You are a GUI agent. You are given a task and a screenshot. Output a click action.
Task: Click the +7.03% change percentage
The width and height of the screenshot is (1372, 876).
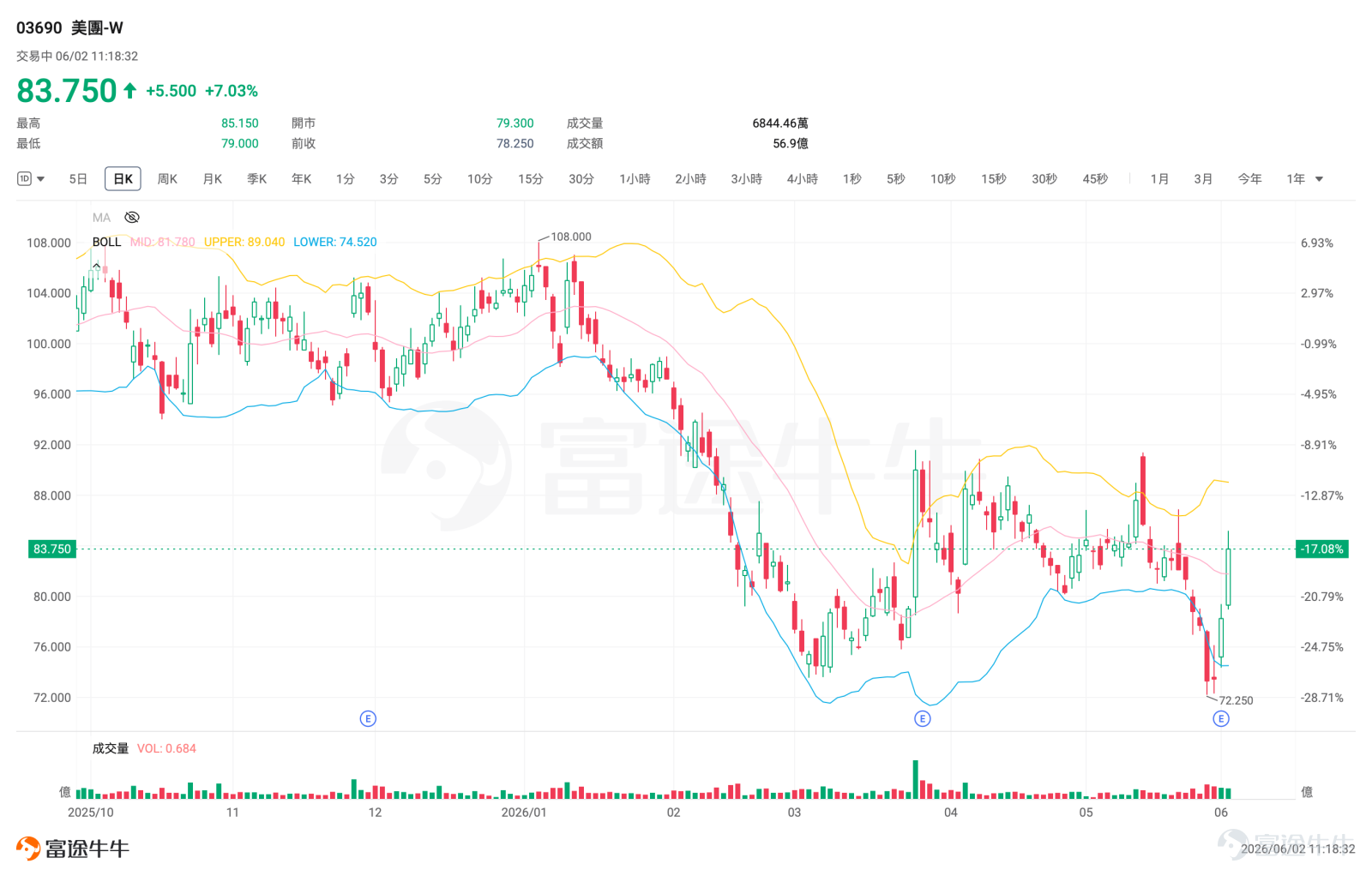(x=232, y=91)
